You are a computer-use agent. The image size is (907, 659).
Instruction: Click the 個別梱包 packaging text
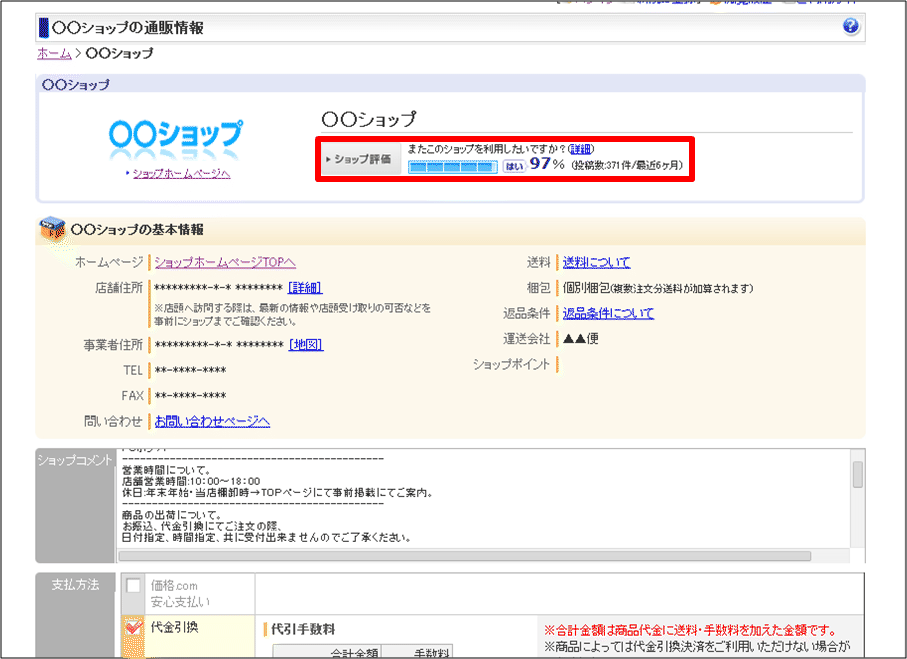pyautogui.click(x=586, y=288)
